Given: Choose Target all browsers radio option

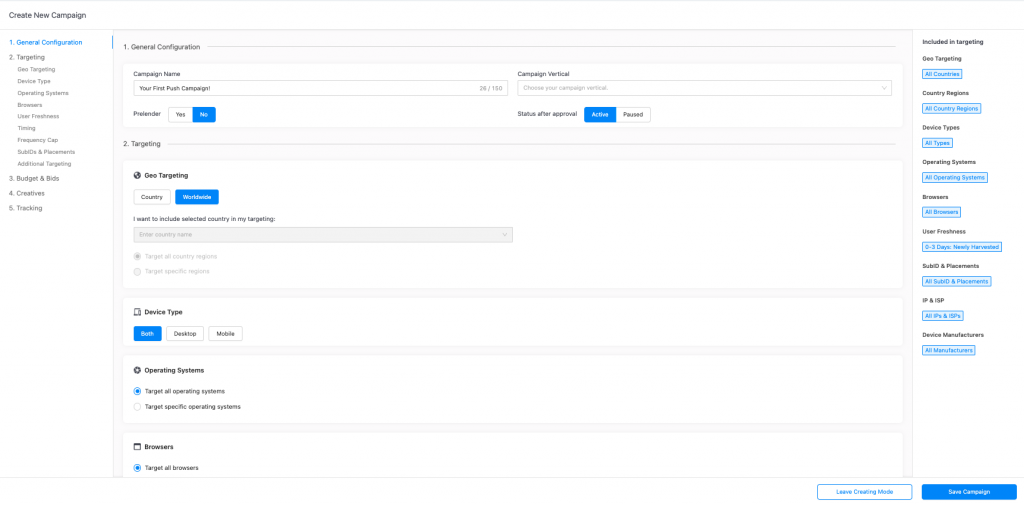Looking at the screenshot, I should pyautogui.click(x=138, y=468).
